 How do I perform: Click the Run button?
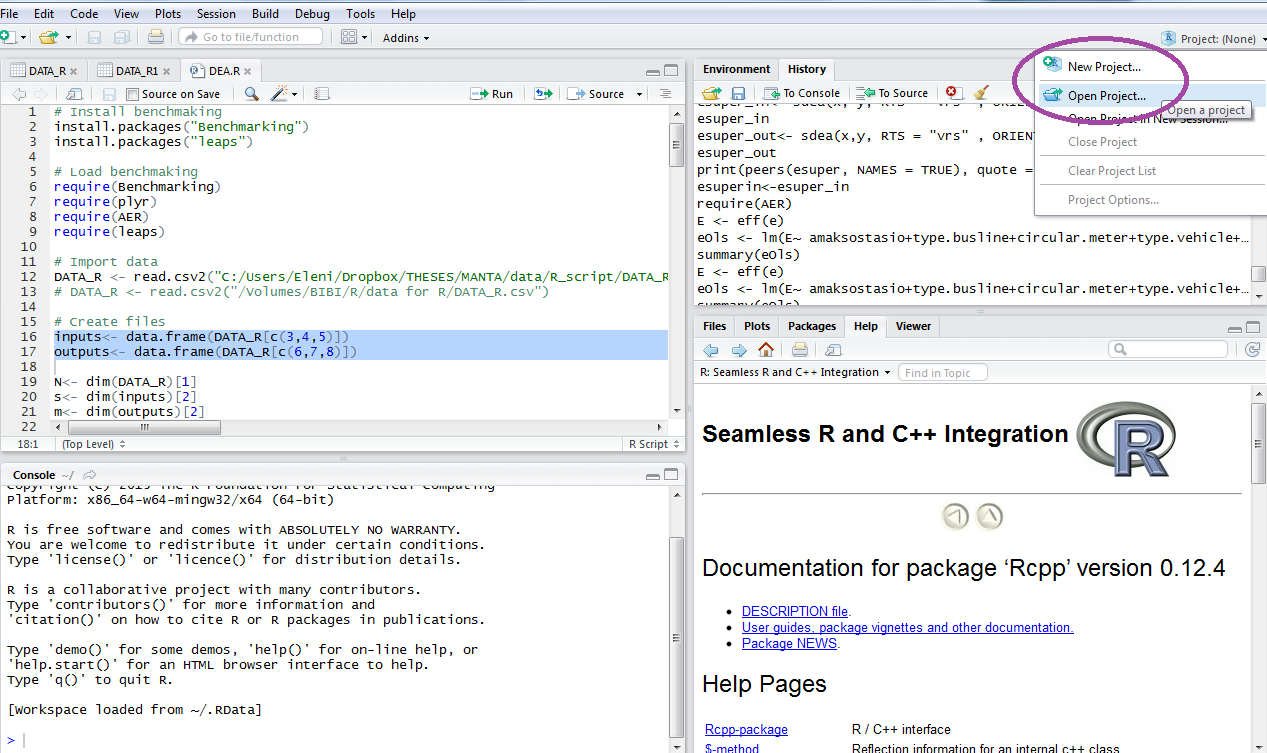pos(492,94)
